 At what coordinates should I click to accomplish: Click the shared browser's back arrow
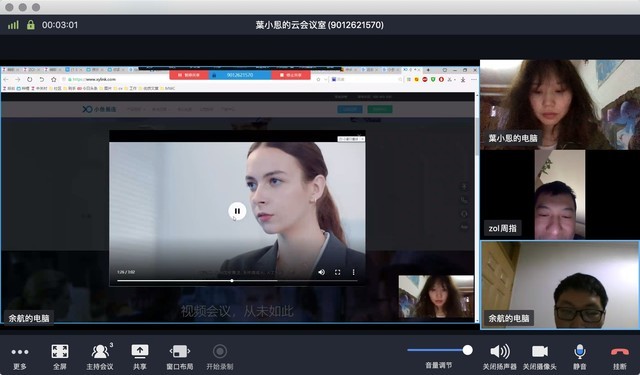click(6, 80)
